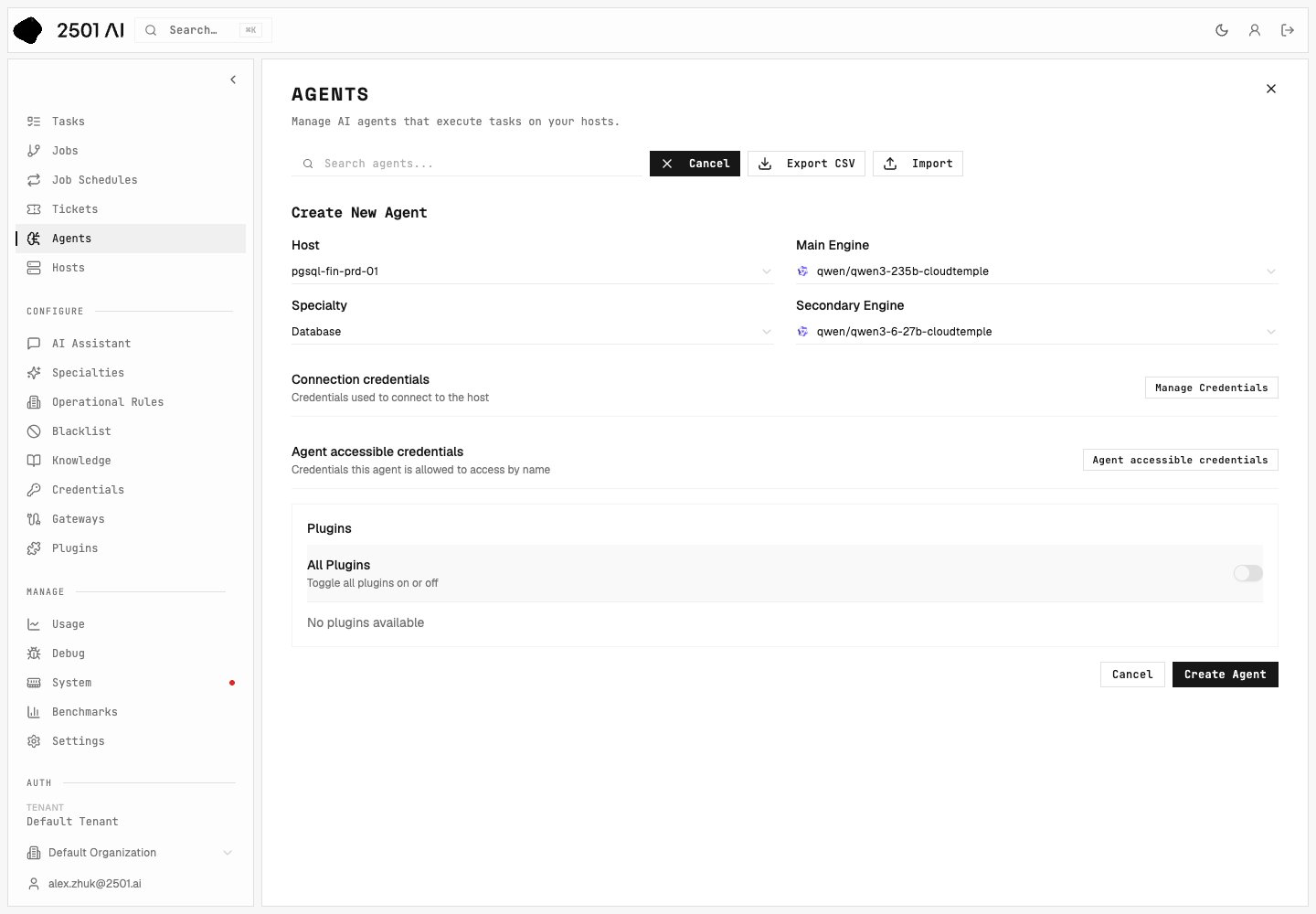This screenshot has width=1316, height=914.
Task: Click the alex.zhuk@2501.ai account entry
Action: coord(131,884)
